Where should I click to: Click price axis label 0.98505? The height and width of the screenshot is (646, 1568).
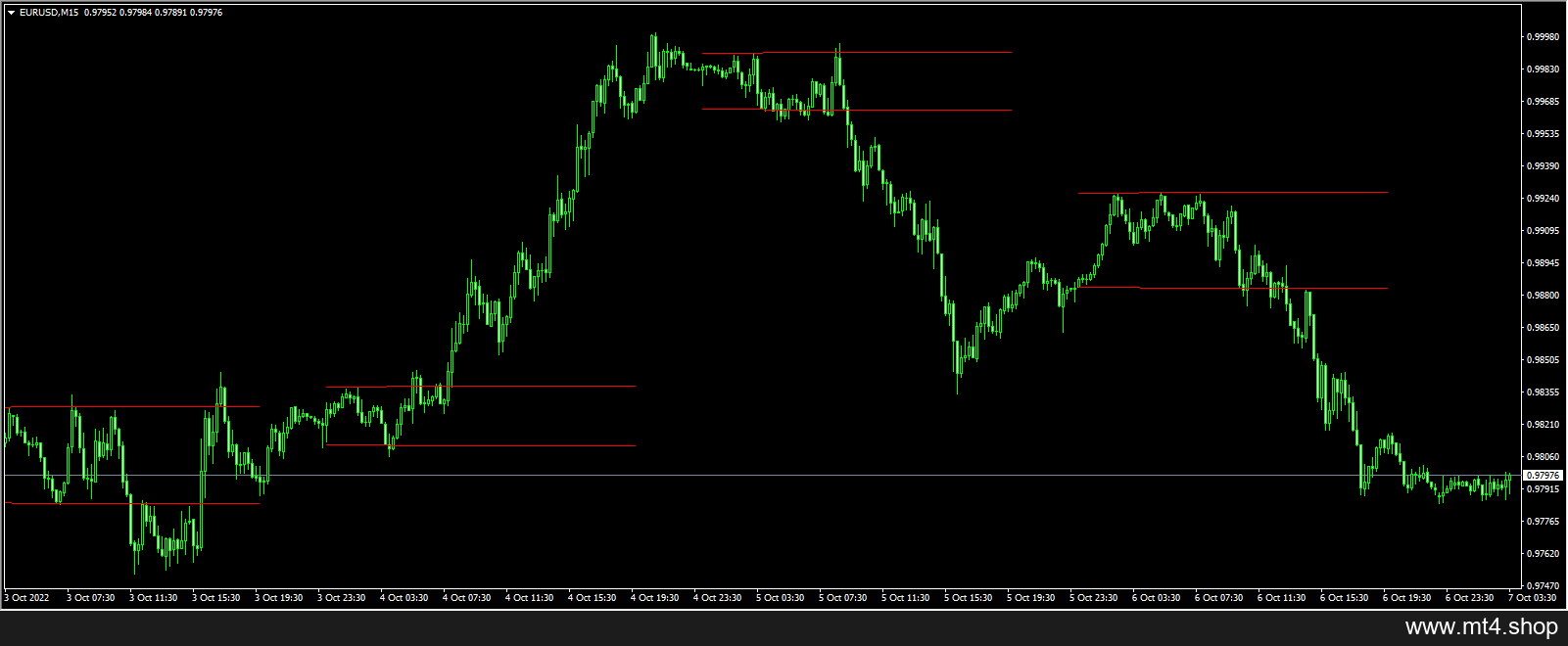[1544, 360]
